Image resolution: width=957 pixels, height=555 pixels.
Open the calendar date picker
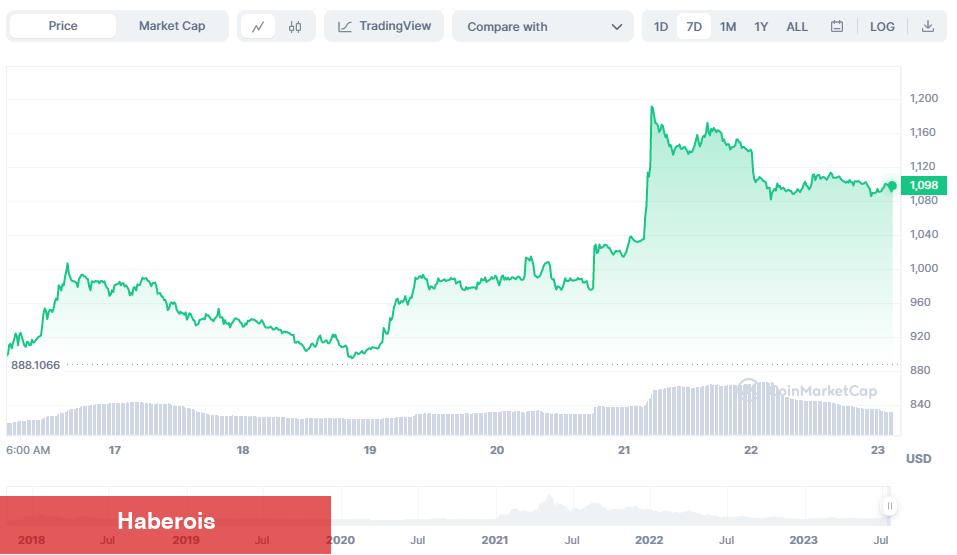(x=837, y=26)
